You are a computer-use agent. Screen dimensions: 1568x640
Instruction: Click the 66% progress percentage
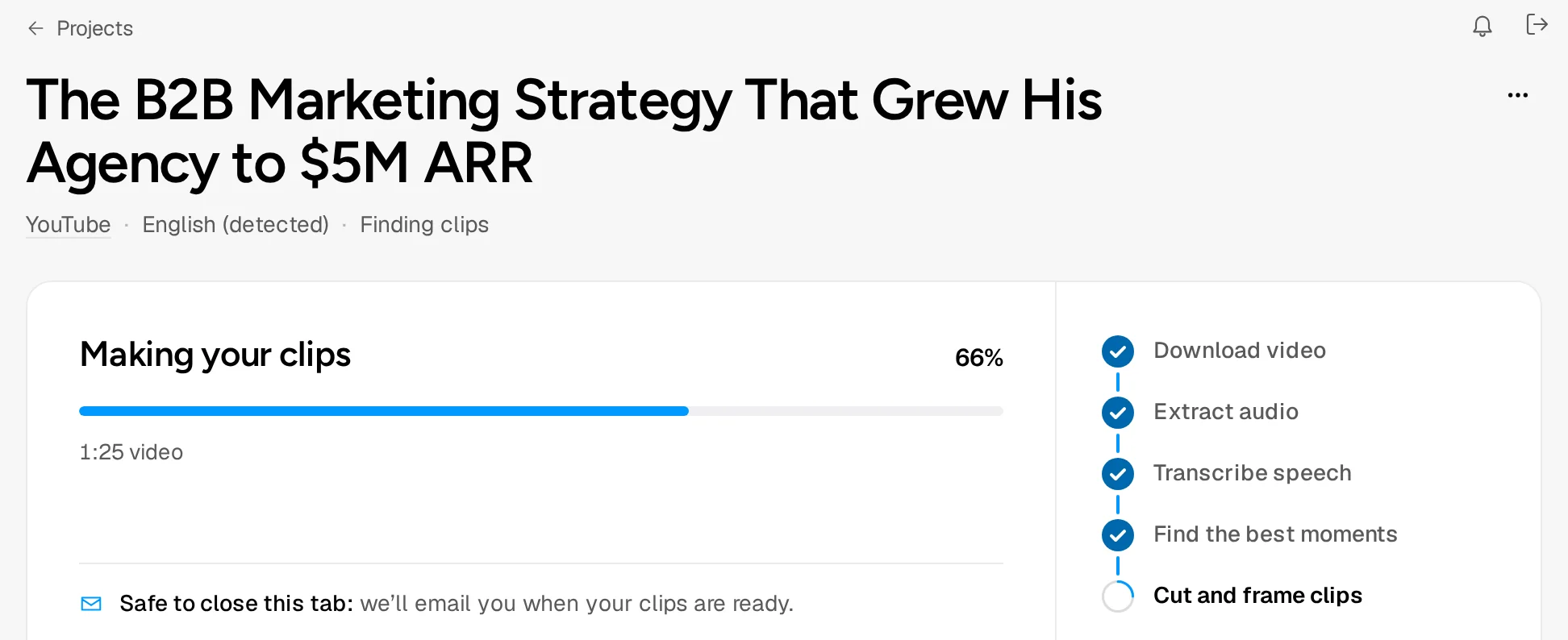979,358
